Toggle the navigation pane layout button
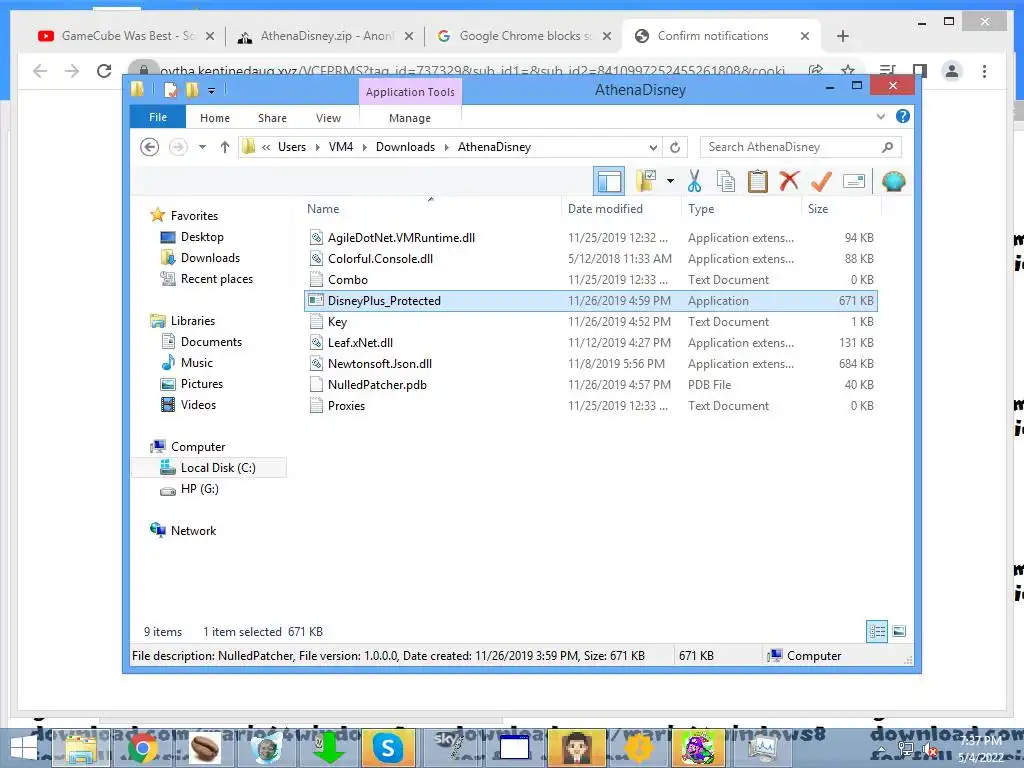 [609, 182]
